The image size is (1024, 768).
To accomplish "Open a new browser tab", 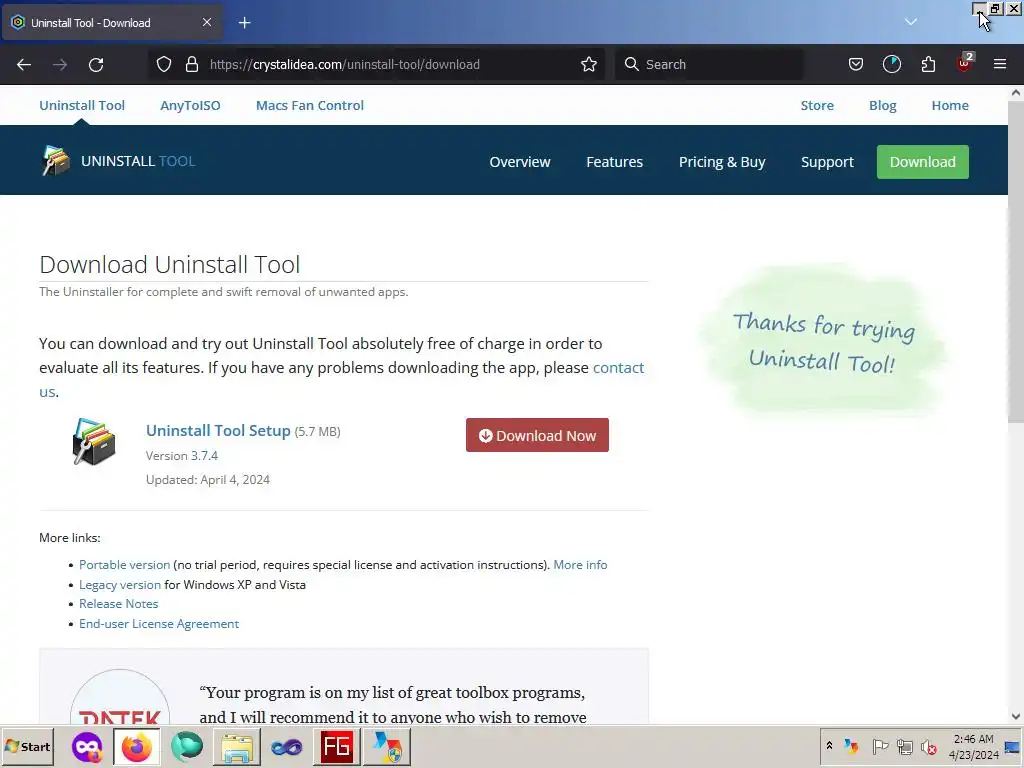I will pyautogui.click(x=244, y=23).
